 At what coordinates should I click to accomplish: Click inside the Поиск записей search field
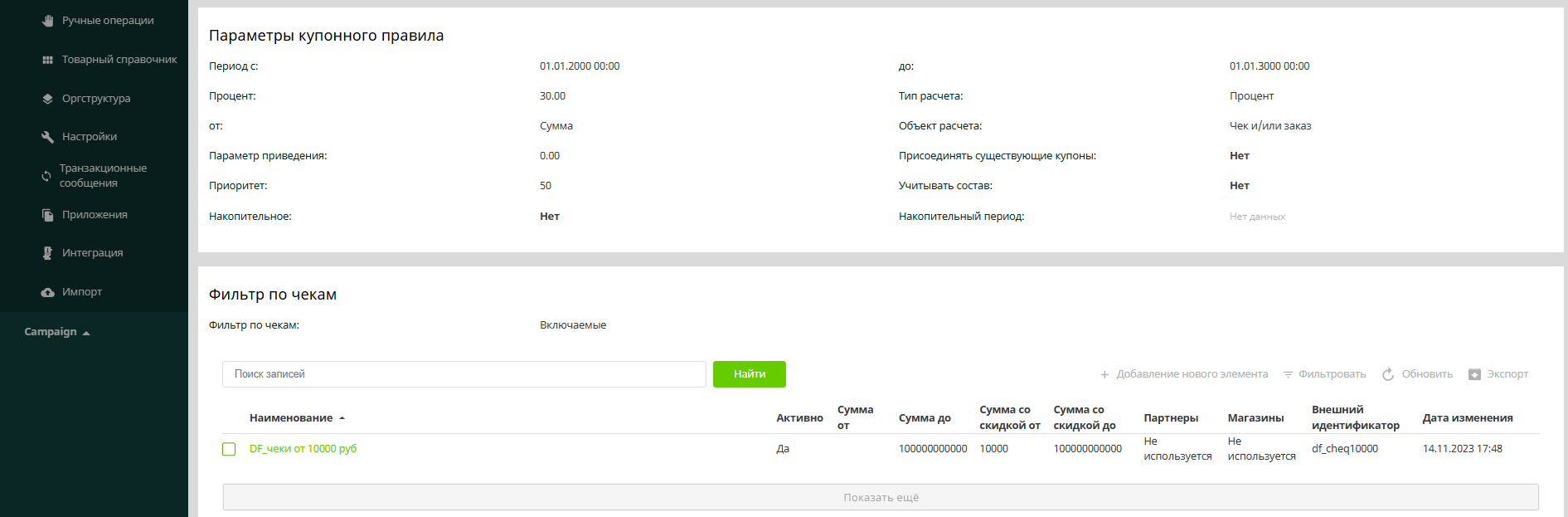pyautogui.click(x=464, y=374)
